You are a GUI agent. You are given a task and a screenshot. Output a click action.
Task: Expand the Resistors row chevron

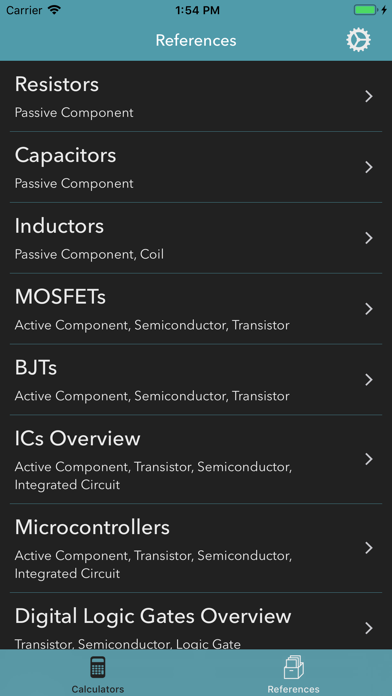click(x=368, y=96)
